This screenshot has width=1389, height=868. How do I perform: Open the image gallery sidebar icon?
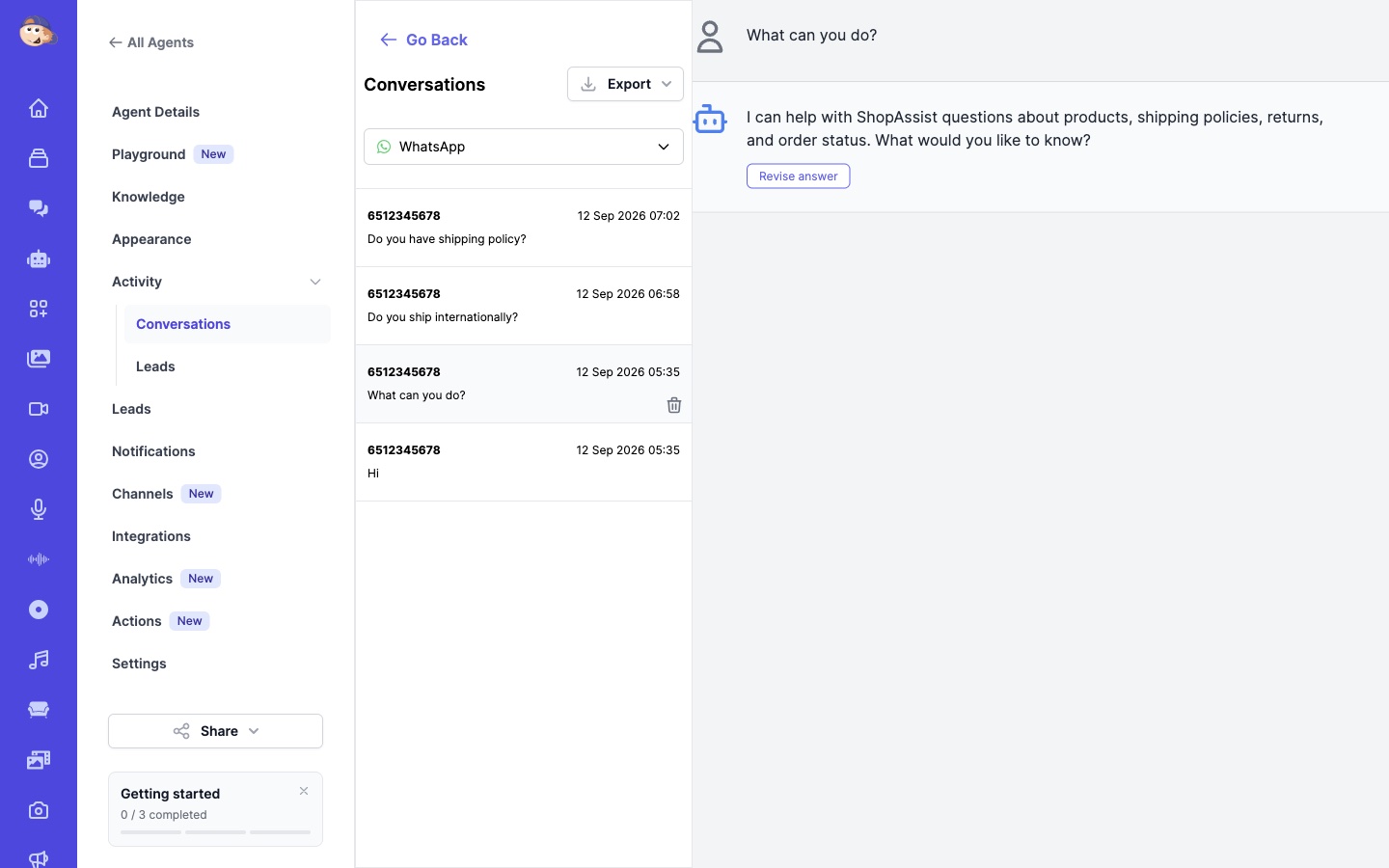coord(39,359)
